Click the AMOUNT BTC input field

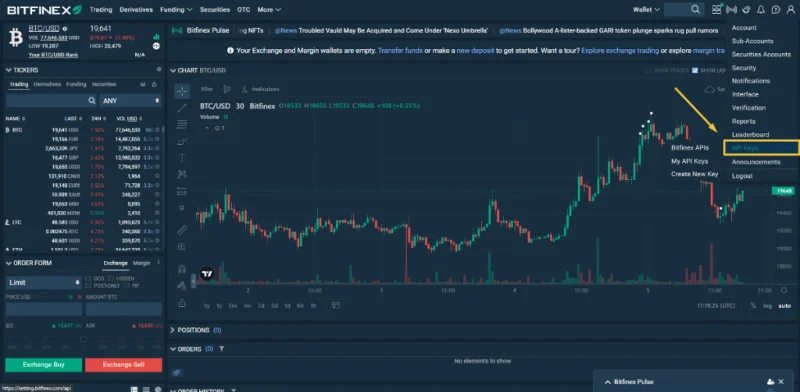click(x=123, y=309)
